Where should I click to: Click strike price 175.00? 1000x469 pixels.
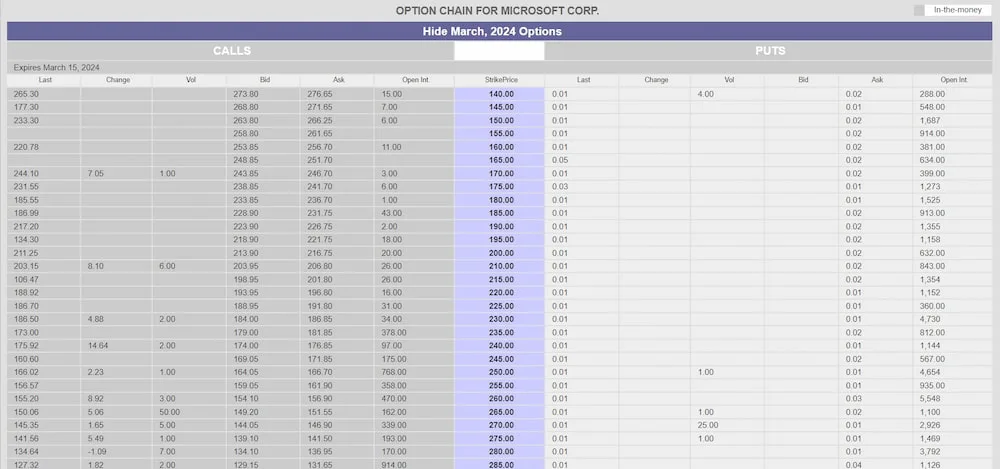(501, 187)
